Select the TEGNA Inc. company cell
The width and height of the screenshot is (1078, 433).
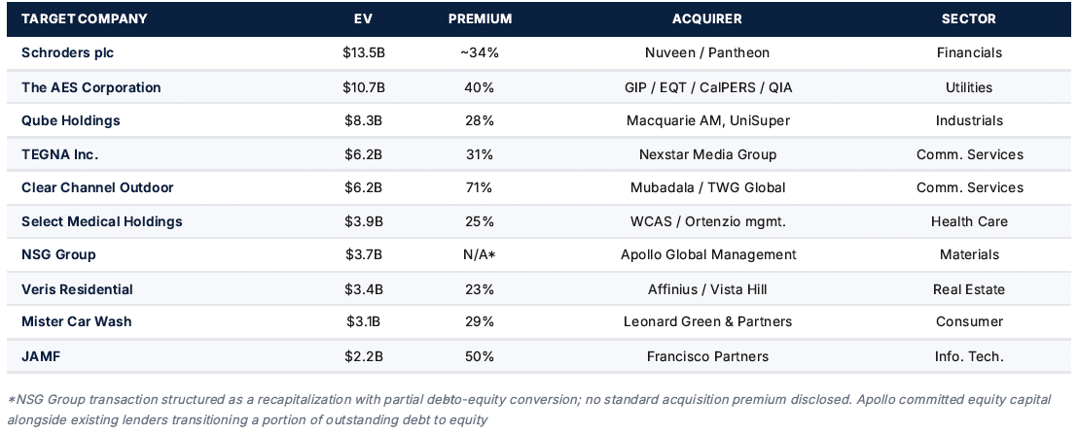pyautogui.click(x=60, y=154)
